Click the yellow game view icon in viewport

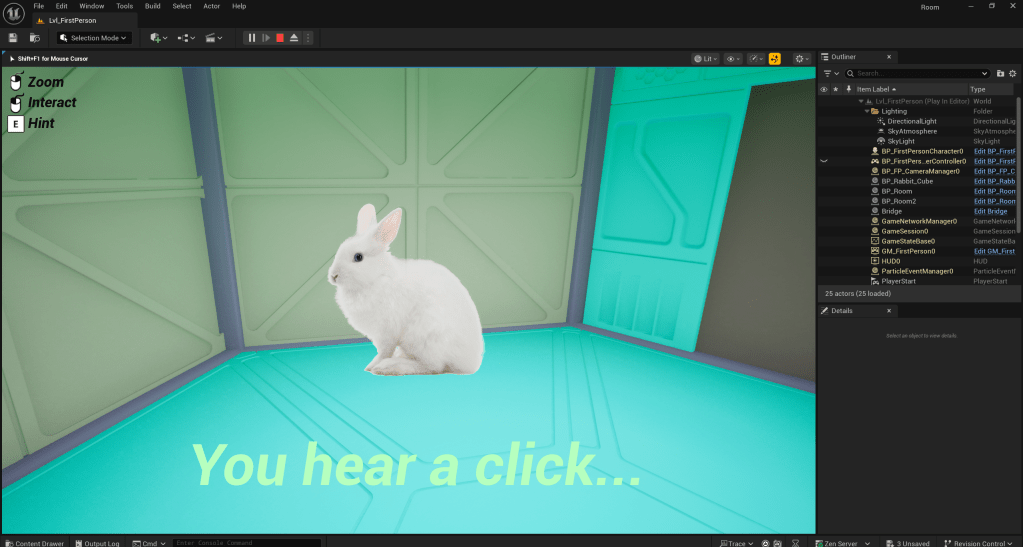click(774, 59)
